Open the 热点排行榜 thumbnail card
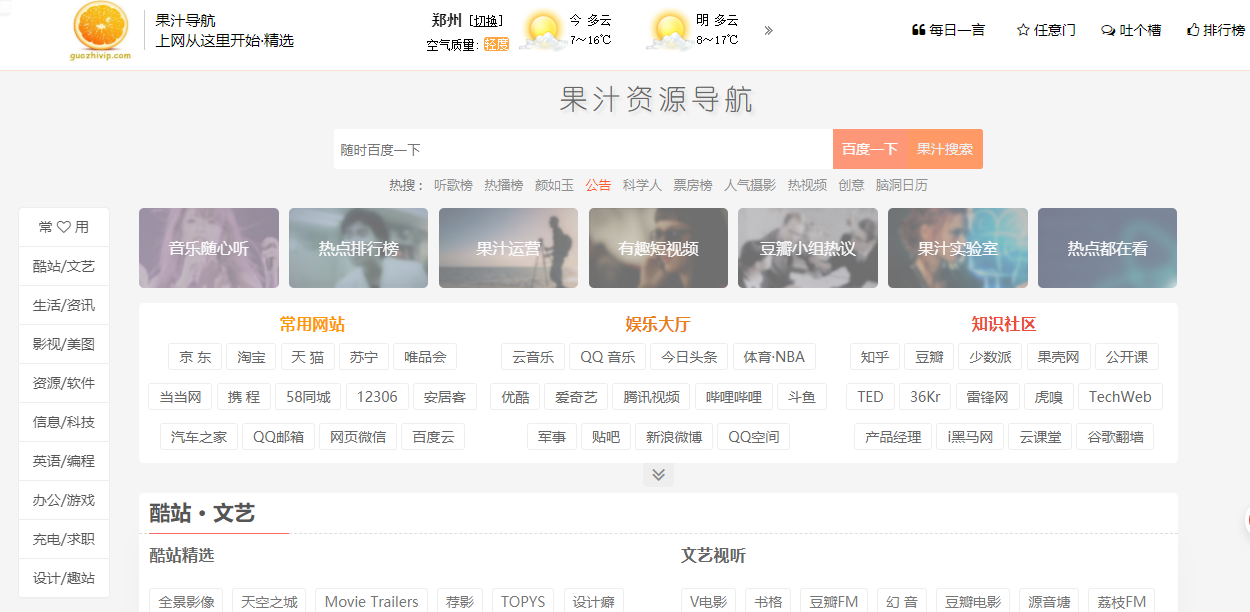The width and height of the screenshot is (1250, 612). pyautogui.click(x=358, y=248)
